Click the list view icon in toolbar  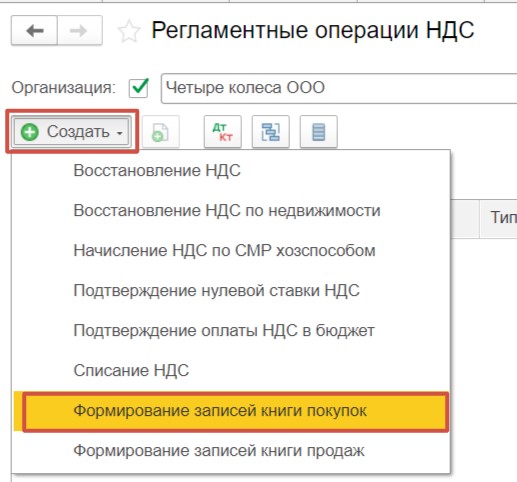click(x=319, y=132)
